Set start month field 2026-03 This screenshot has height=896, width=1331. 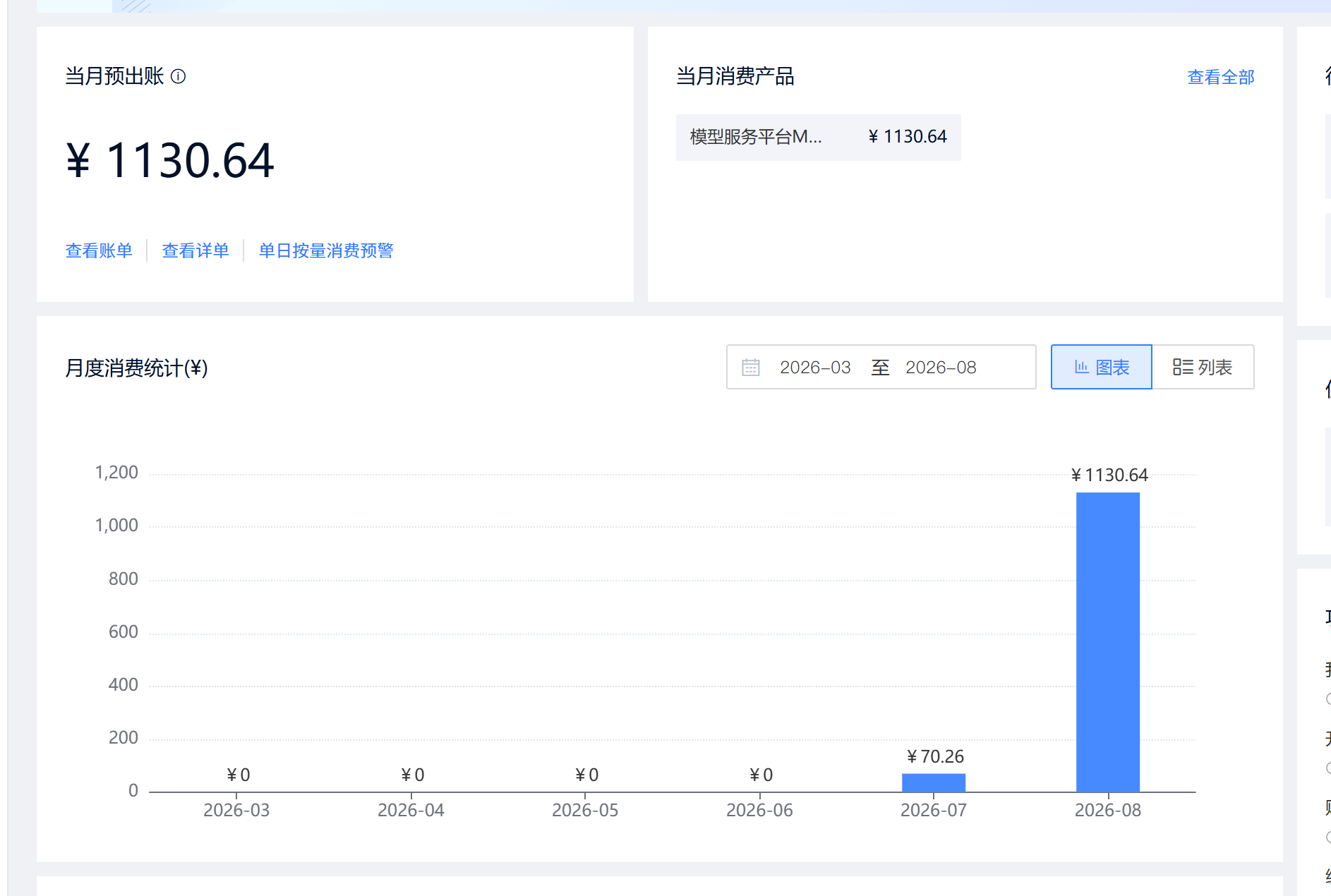click(815, 368)
